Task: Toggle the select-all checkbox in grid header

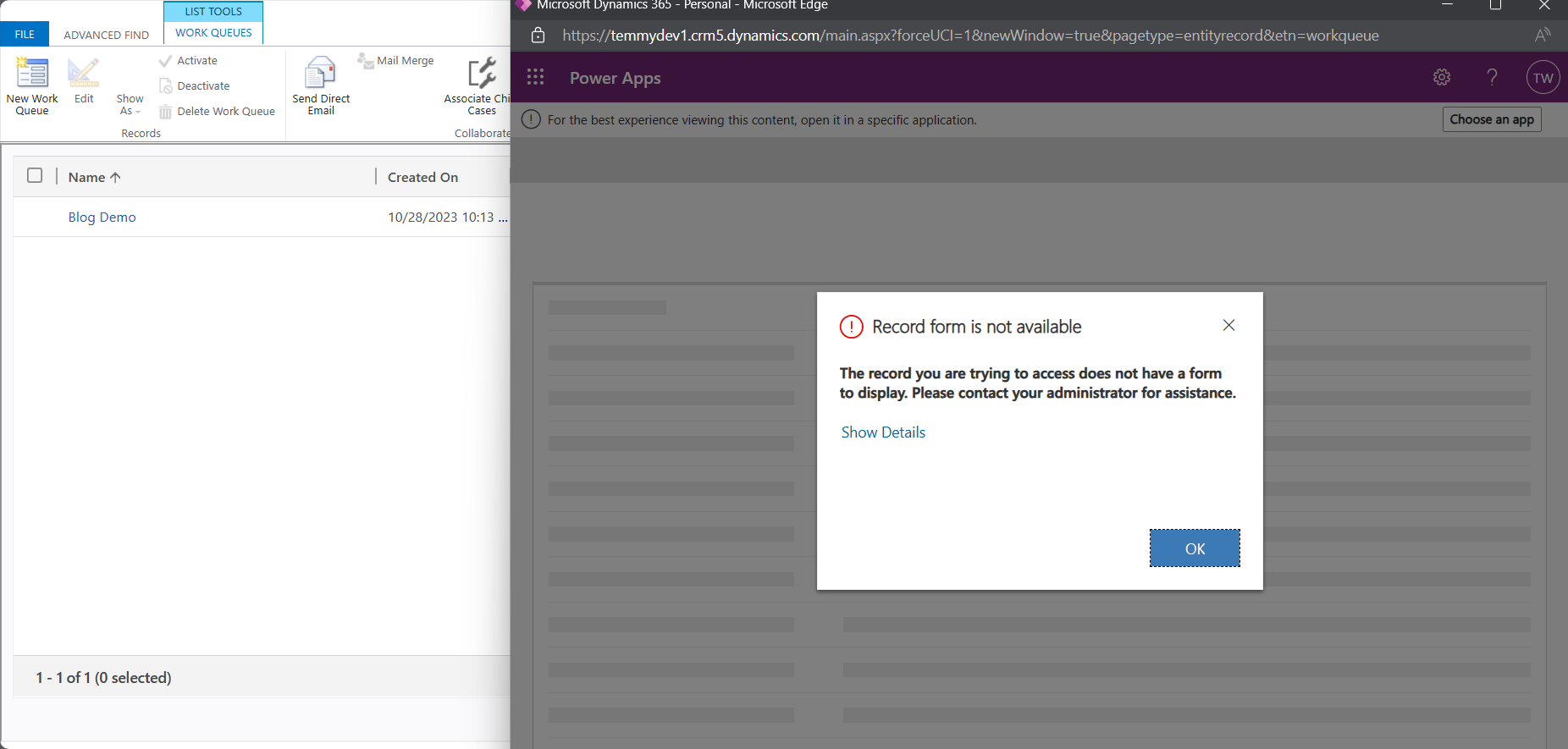Action: [35, 175]
